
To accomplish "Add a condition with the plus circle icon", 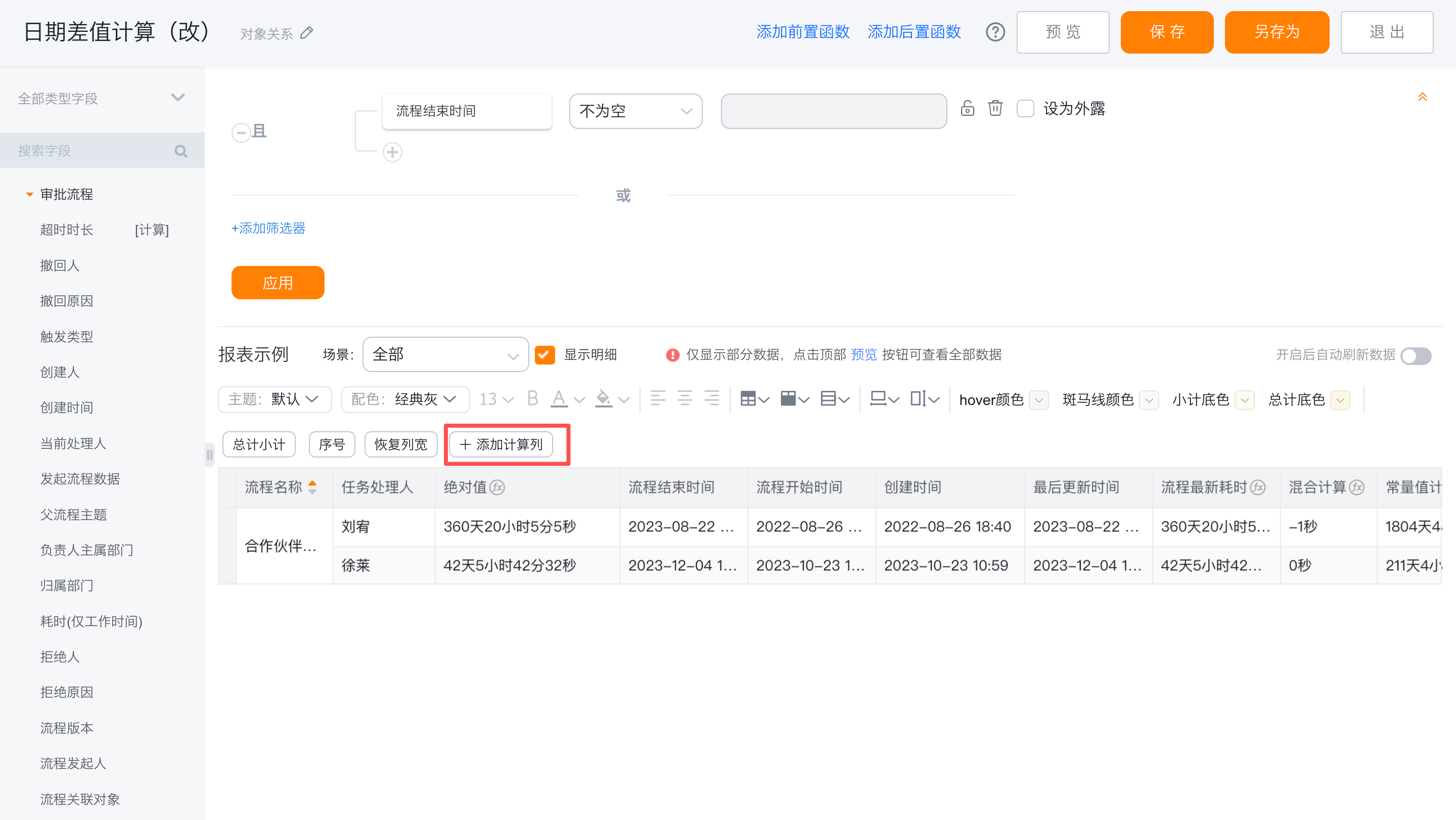I will pos(392,152).
